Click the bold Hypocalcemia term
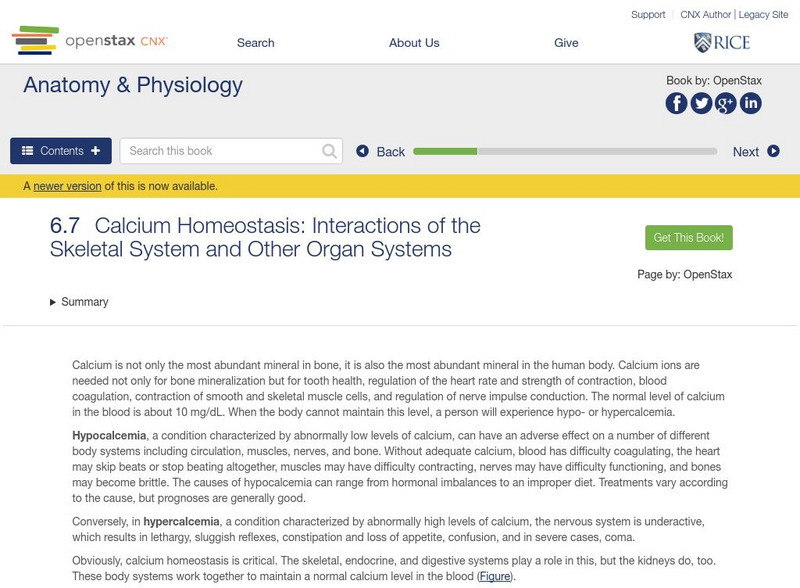Image resolution: width=800 pixels, height=588 pixels. pyautogui.click(x=109, y=435)
